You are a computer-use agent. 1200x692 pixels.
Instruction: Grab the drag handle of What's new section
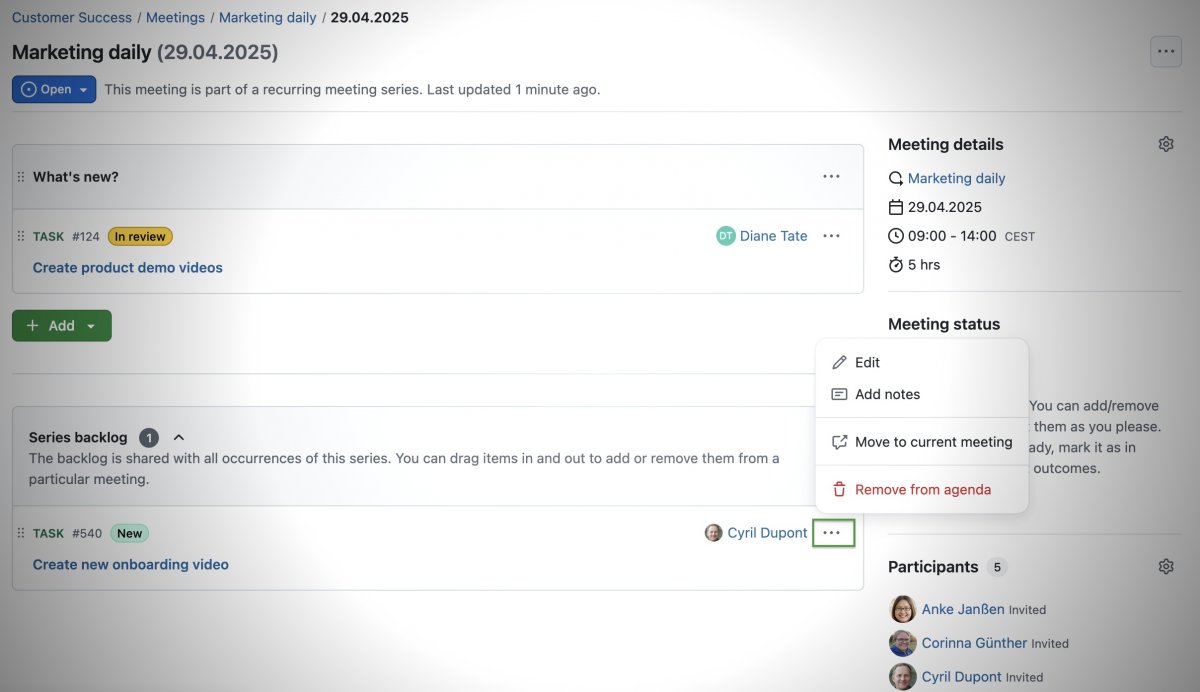21,177
